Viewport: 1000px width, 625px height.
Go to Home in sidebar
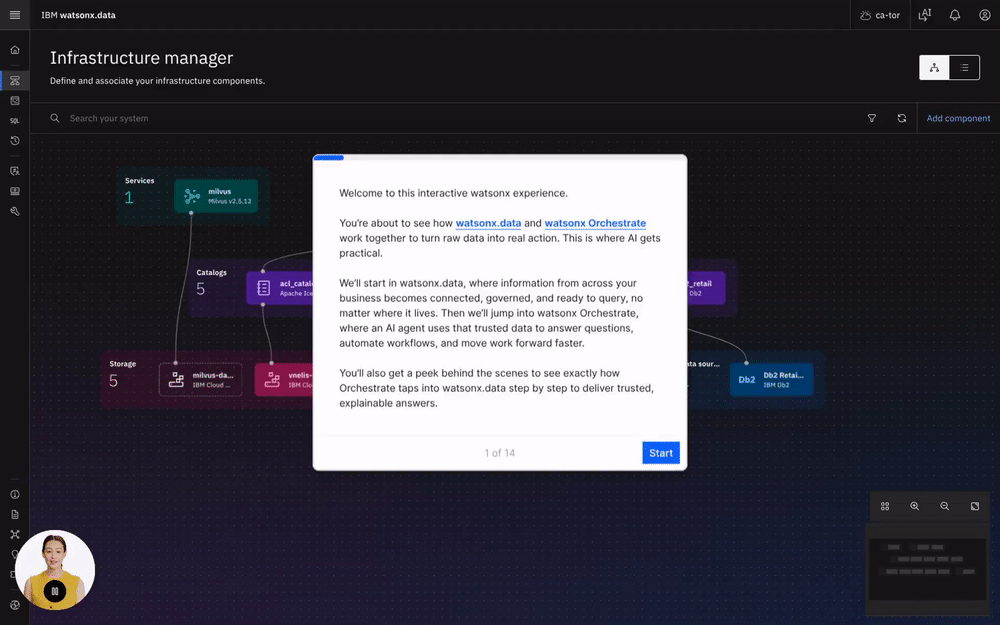click(15, 50)
